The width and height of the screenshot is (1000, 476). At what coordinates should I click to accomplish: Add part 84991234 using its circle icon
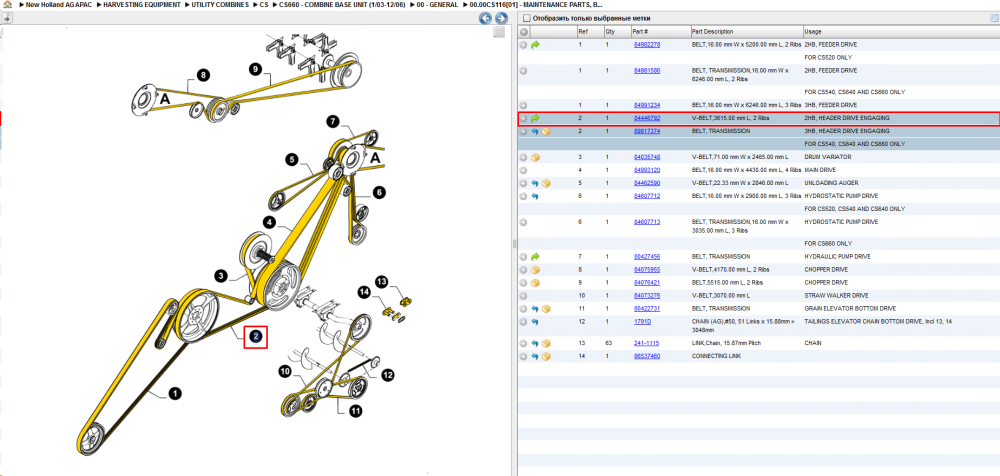(524, 105)
